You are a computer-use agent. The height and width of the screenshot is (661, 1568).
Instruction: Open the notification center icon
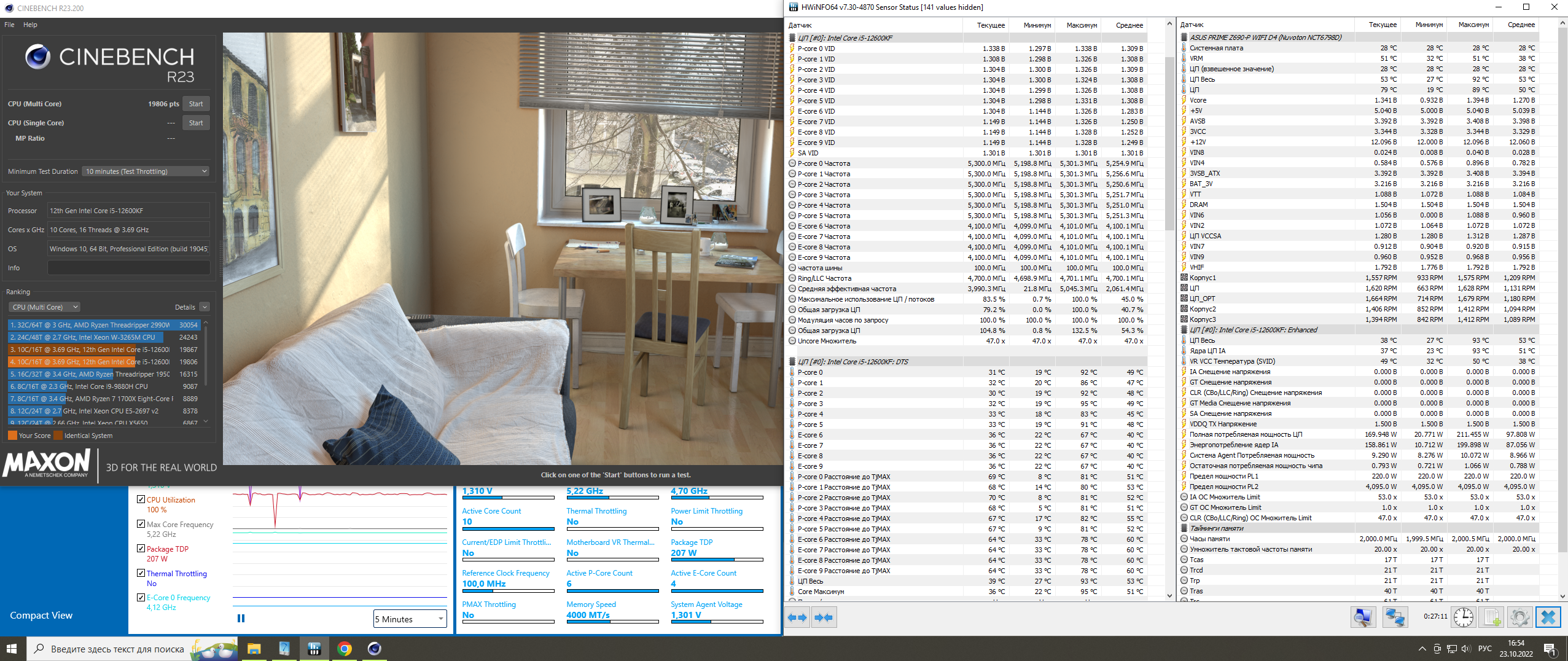tap(1549, 649)
